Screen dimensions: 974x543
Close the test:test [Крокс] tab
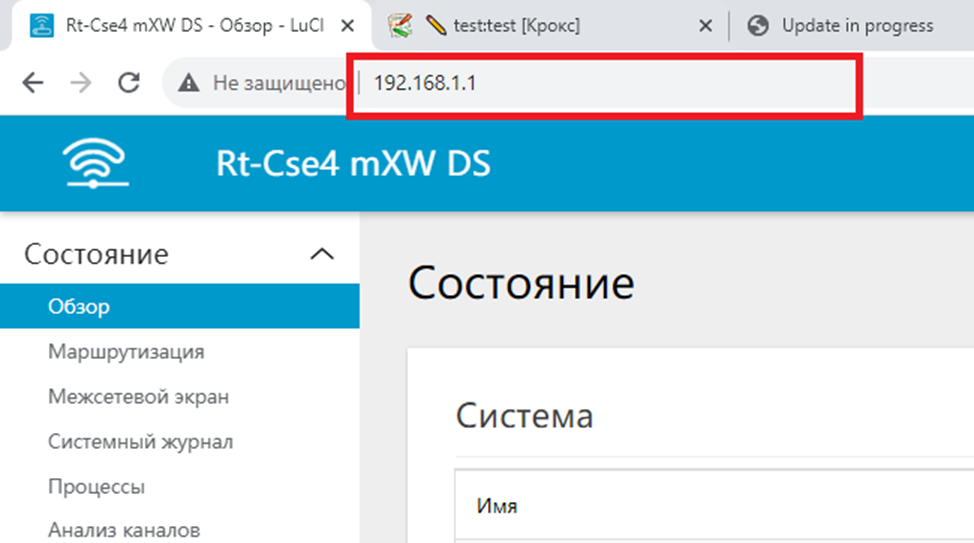(x=705, y=25)
